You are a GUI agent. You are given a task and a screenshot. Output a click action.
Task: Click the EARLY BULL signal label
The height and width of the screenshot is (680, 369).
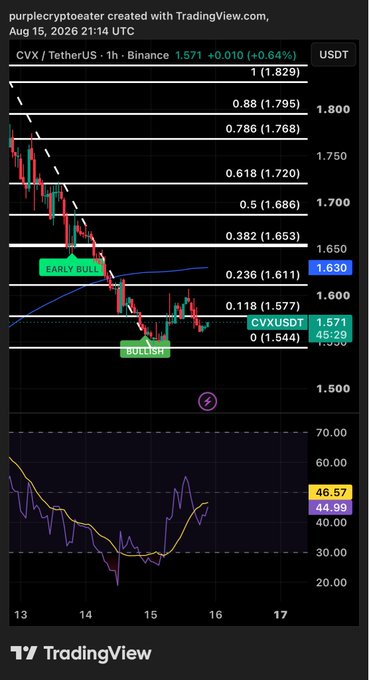pos(72,268)
